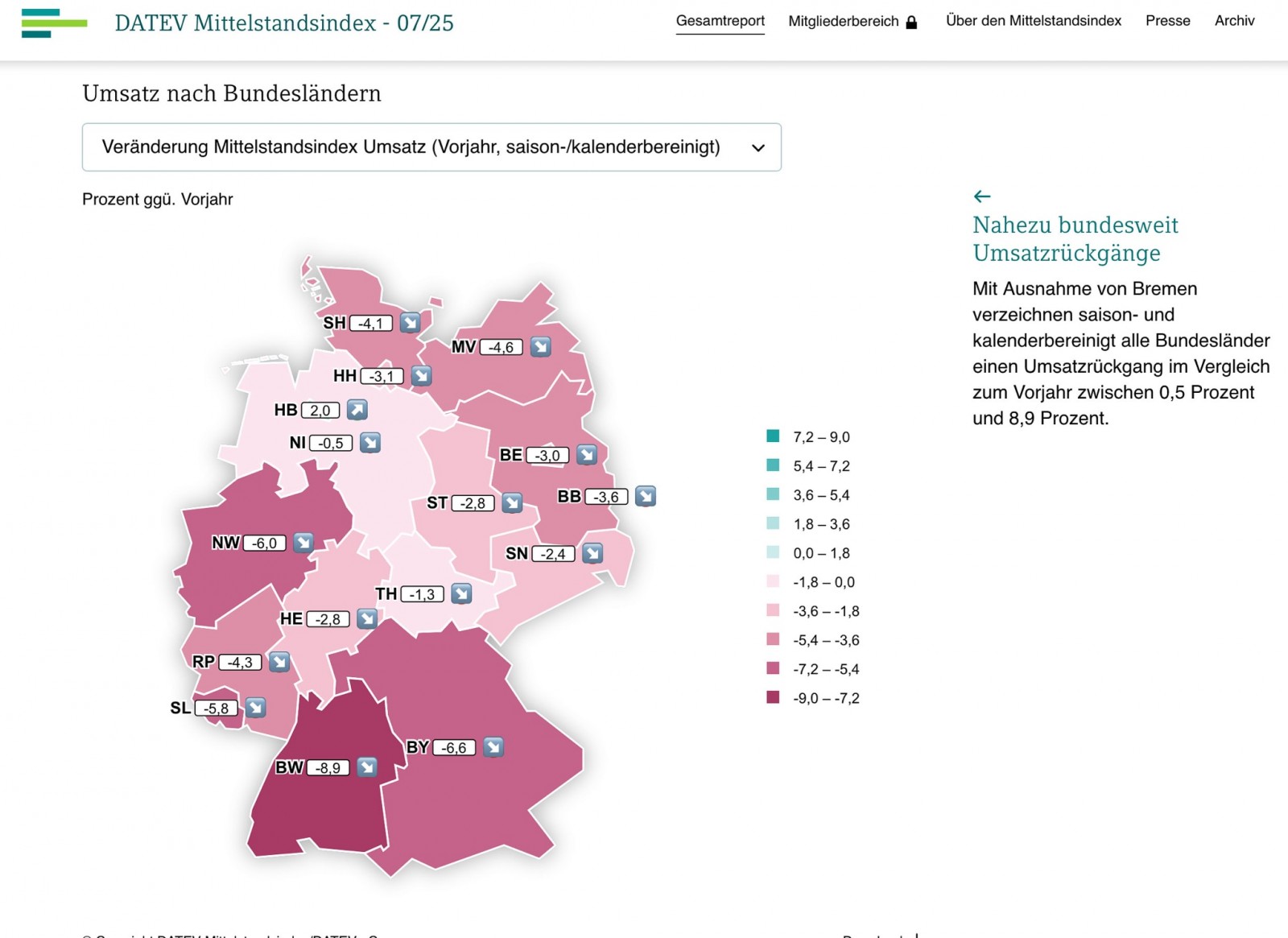Viewport: 1288px width, 938px height.
Task: Click the -9,0 – -7,2 legend color swatch
Action: click(773, 697)
